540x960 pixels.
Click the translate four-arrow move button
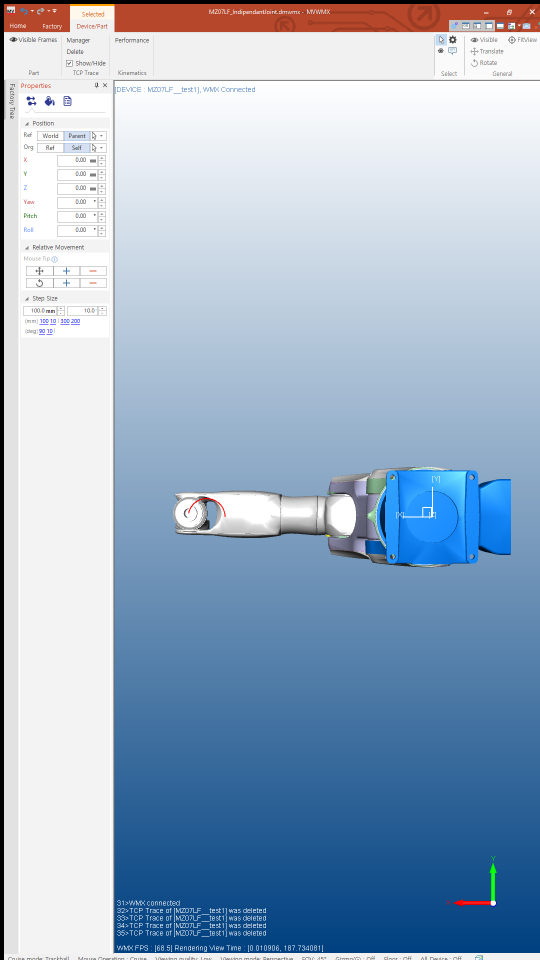[40, 271]
